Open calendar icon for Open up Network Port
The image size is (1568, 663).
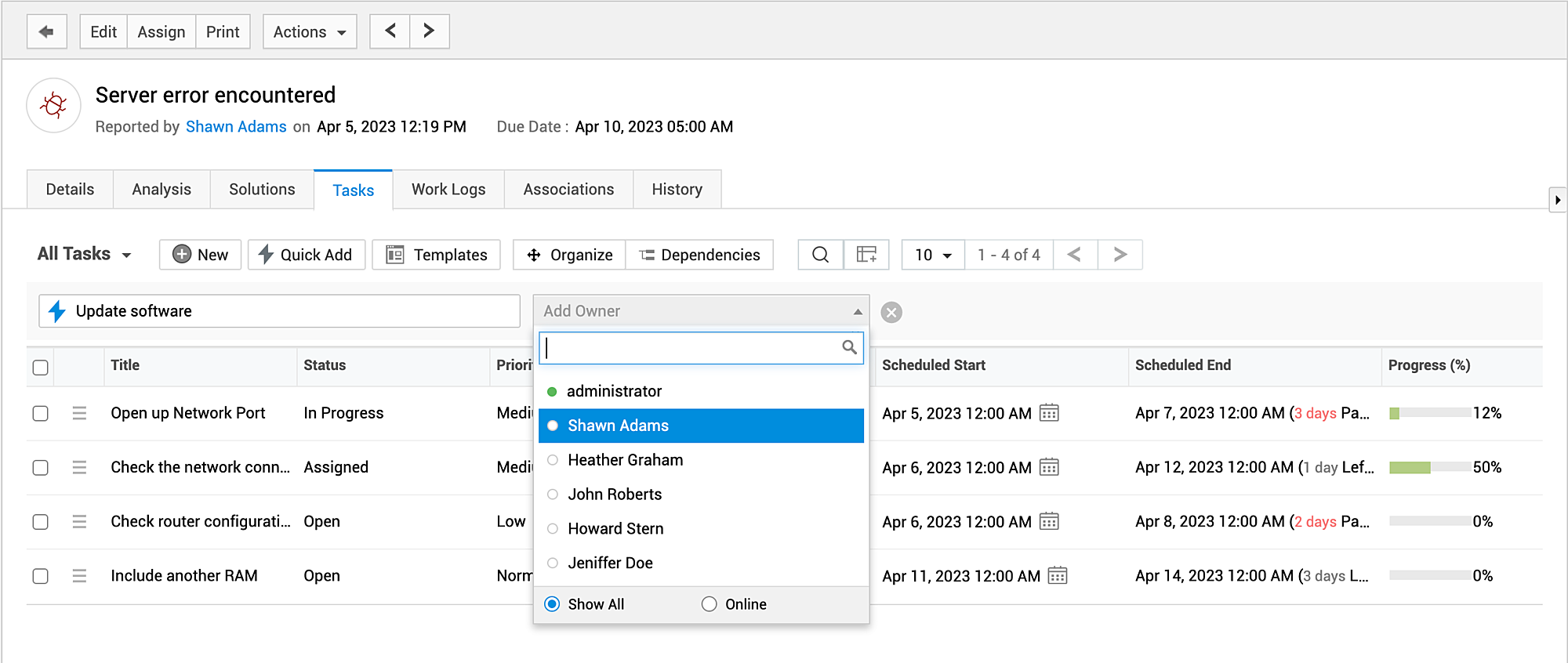(x=1049, y=413)
